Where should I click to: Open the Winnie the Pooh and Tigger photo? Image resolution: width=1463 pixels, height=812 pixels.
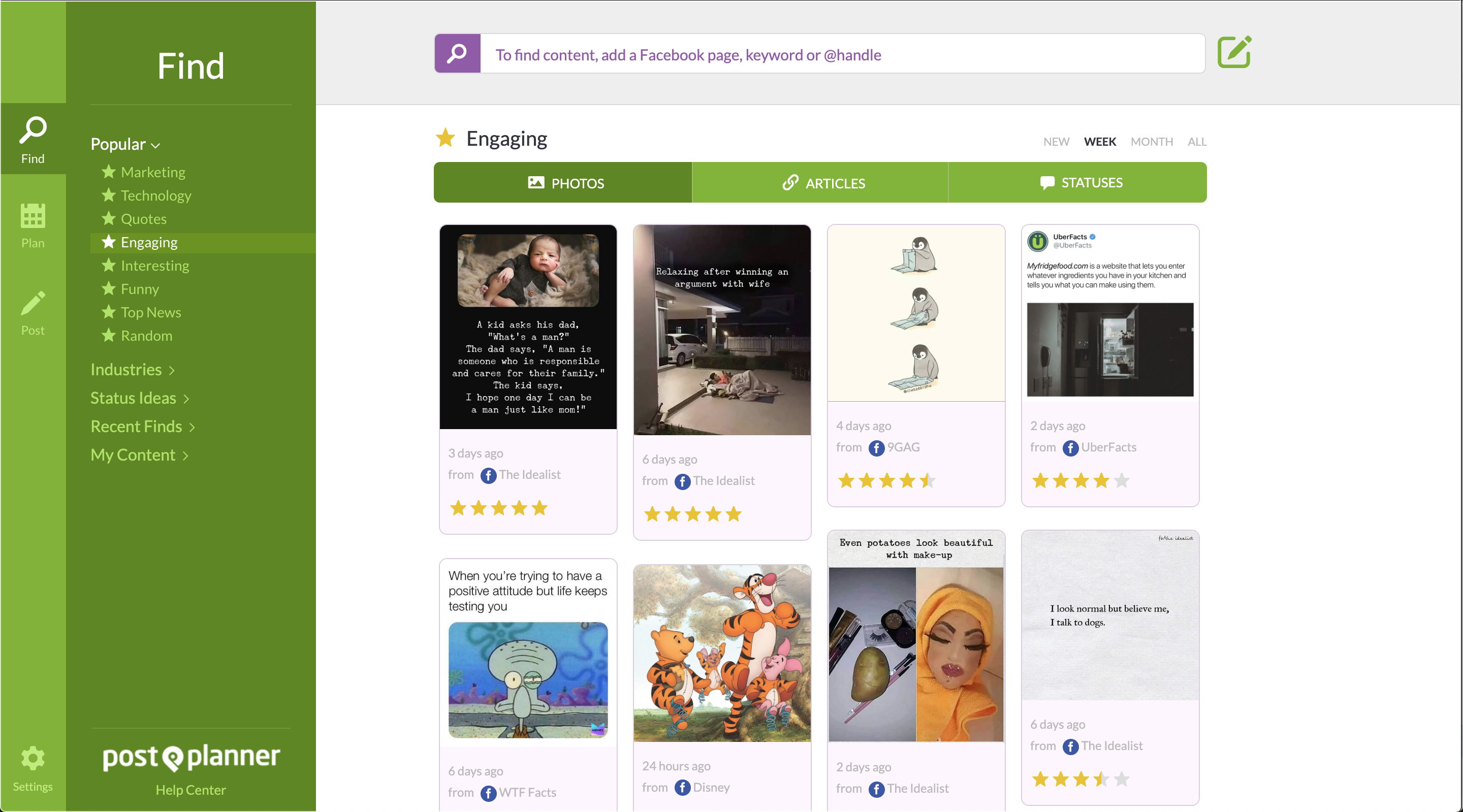(722, 654)
